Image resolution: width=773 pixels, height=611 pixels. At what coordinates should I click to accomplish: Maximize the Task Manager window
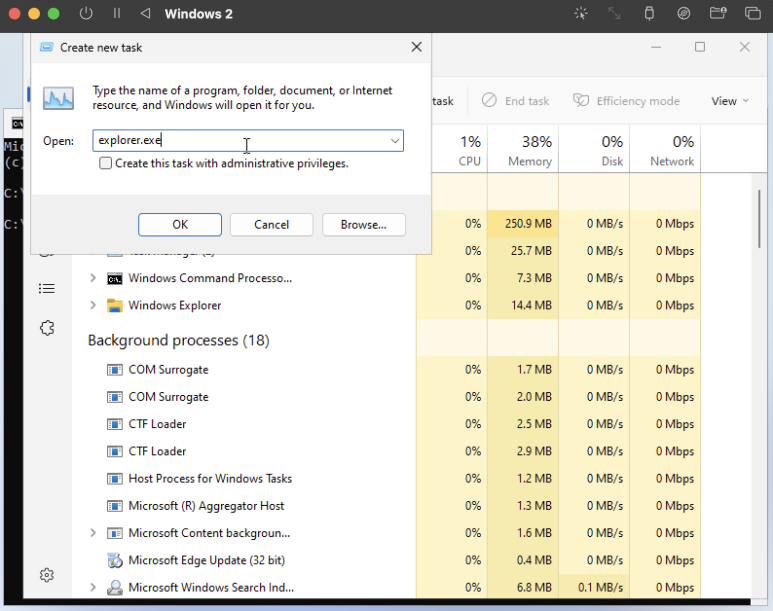click(700, 47)
